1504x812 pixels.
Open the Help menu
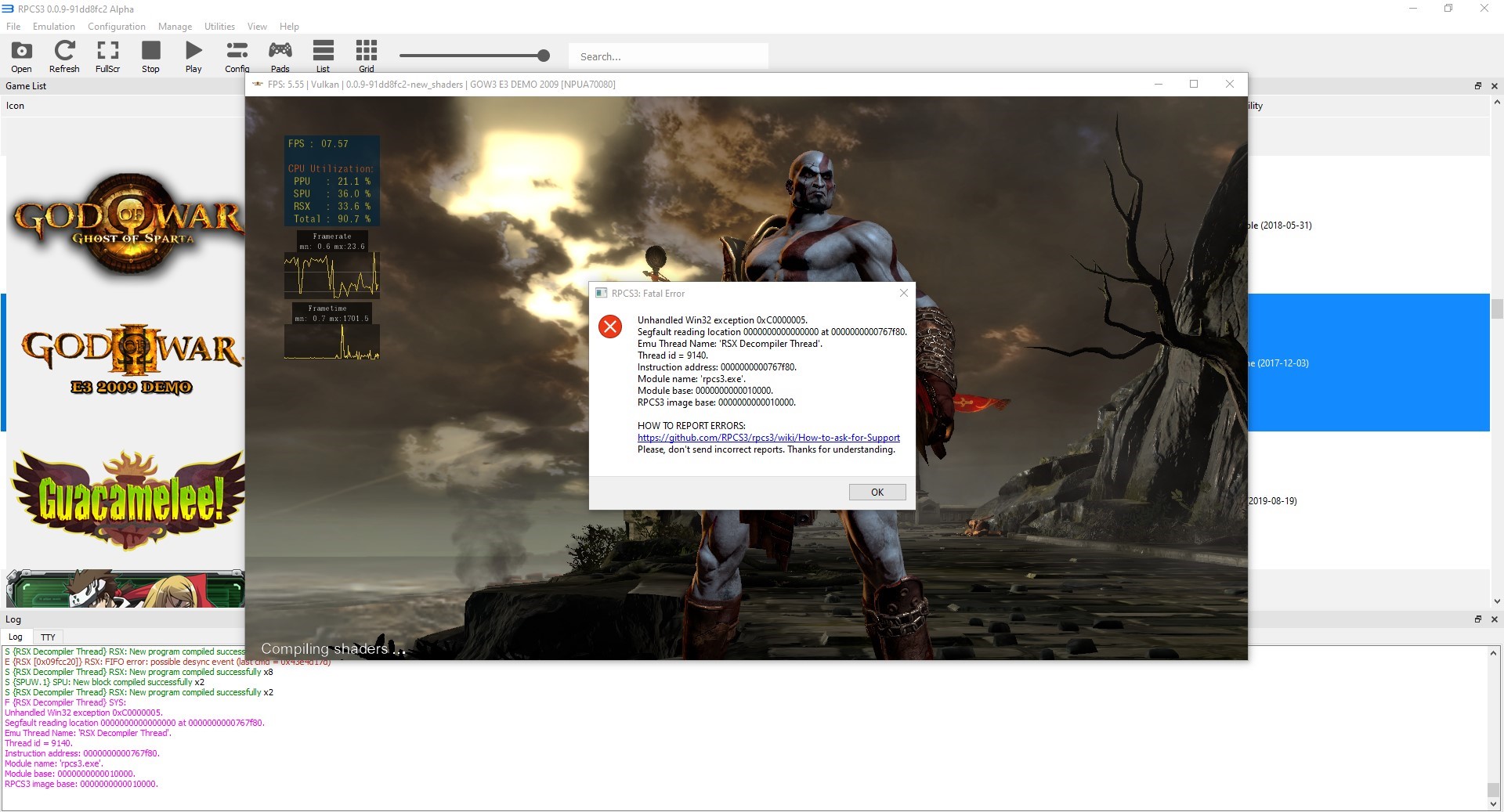[x=289, y=27]
